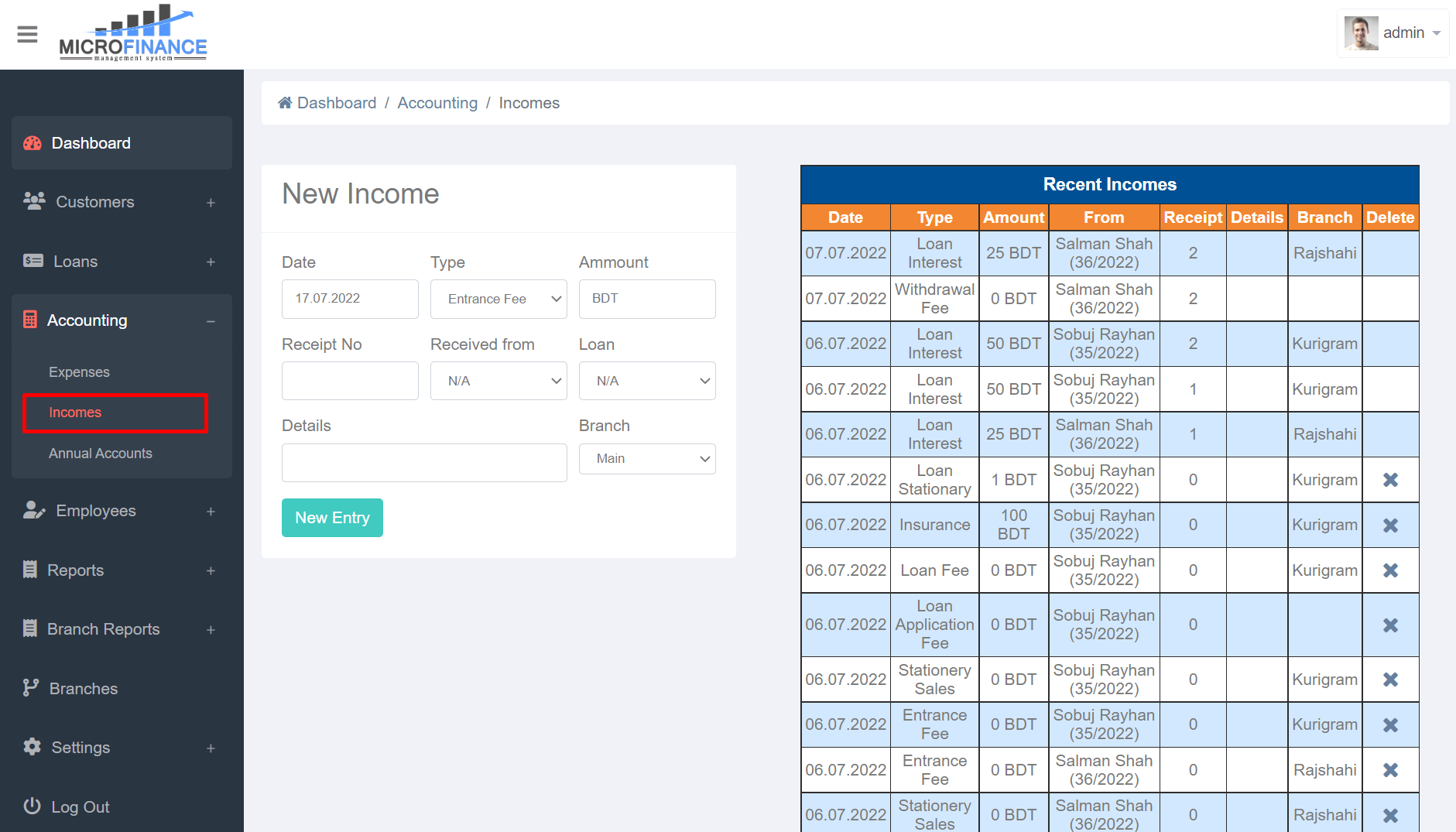
Task: Expand the Loans submenu plus
Action: click(x=211, y=262)
